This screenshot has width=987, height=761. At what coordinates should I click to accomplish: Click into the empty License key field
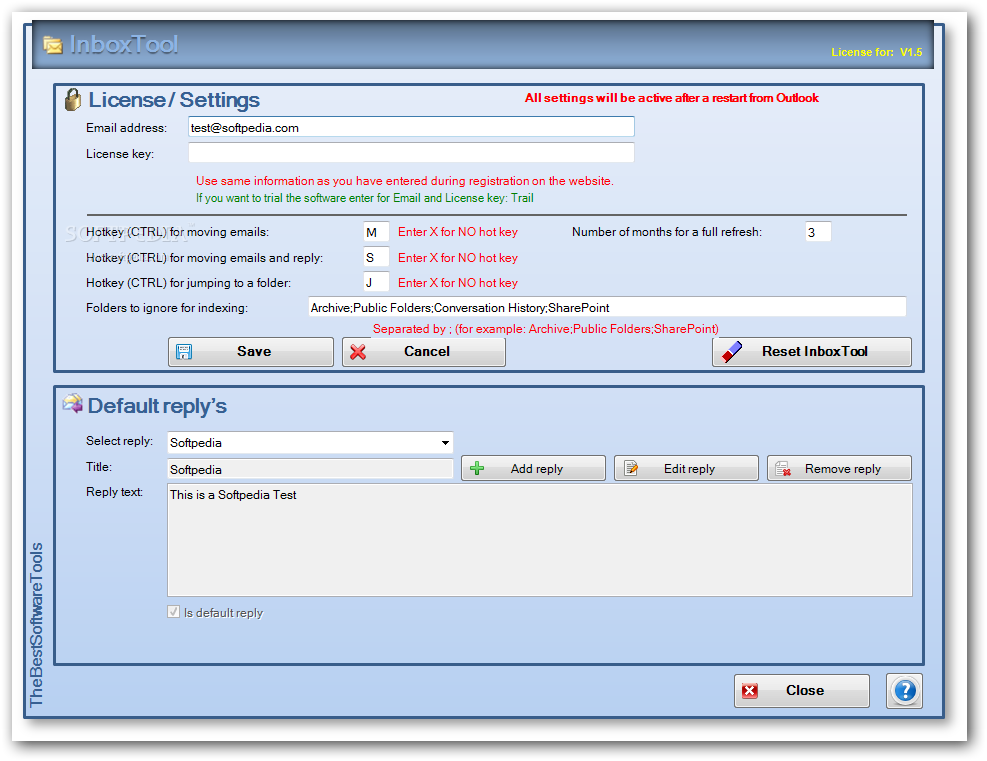411,153
